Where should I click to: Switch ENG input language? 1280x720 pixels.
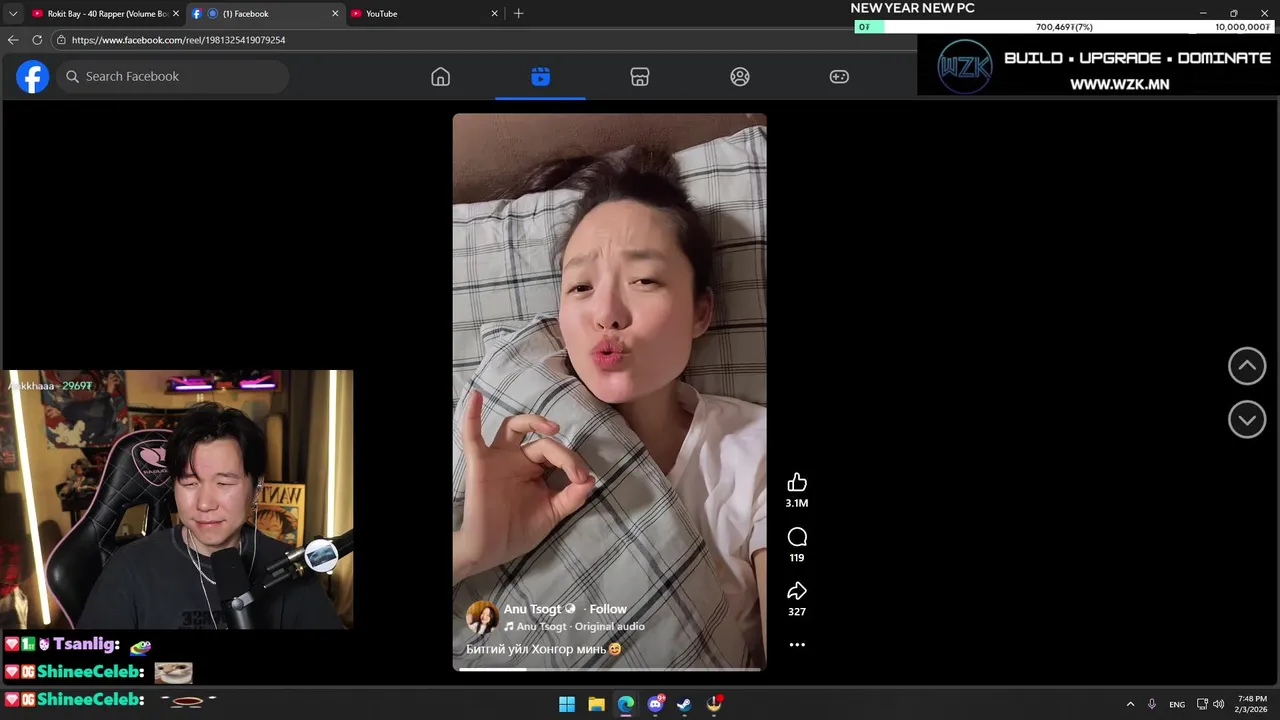point(1177,704)
